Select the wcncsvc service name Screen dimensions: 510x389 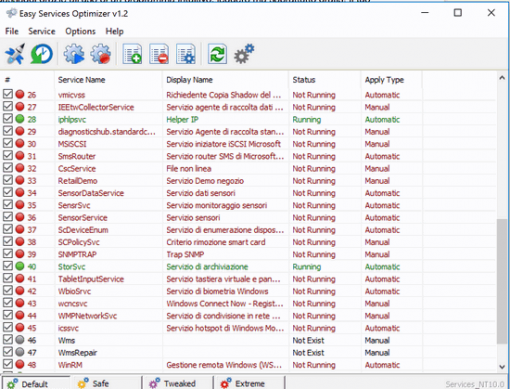coord(72,304)
